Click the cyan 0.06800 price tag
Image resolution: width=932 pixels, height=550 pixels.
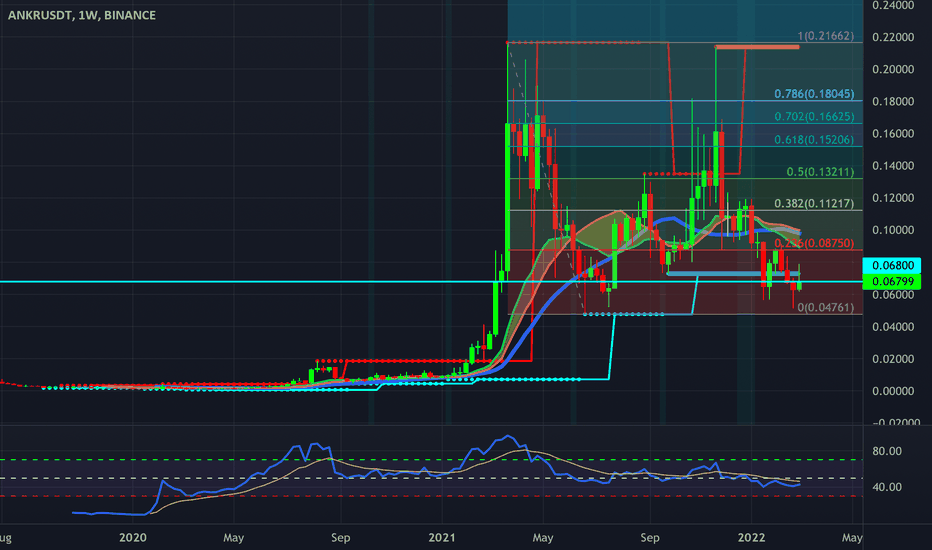(x=892, y=265)
